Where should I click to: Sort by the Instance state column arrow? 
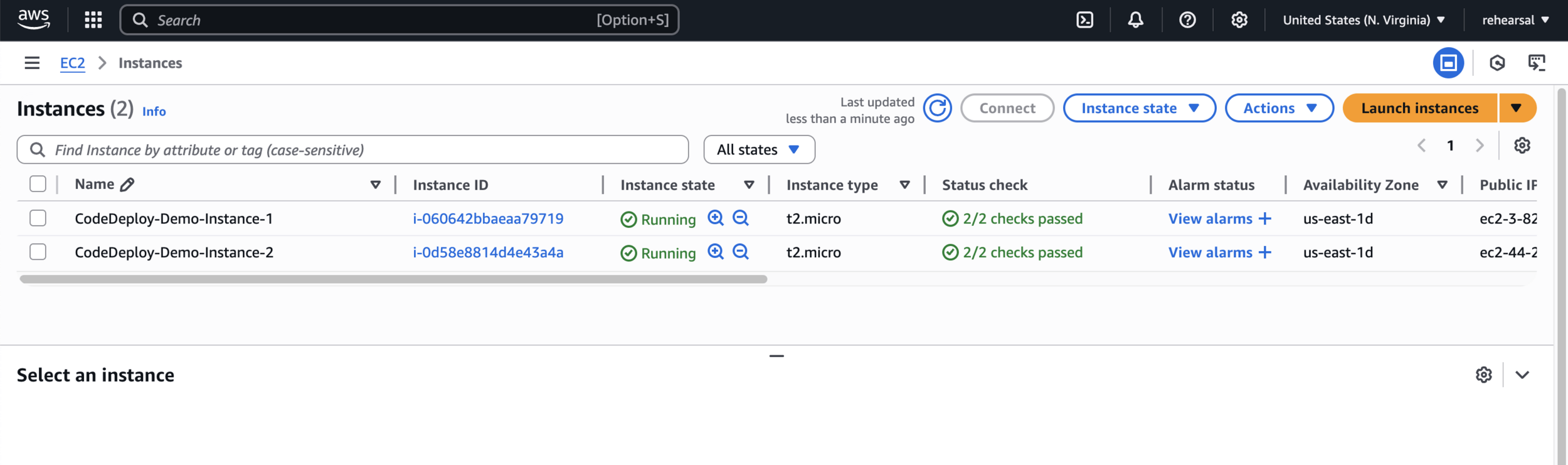749,184
